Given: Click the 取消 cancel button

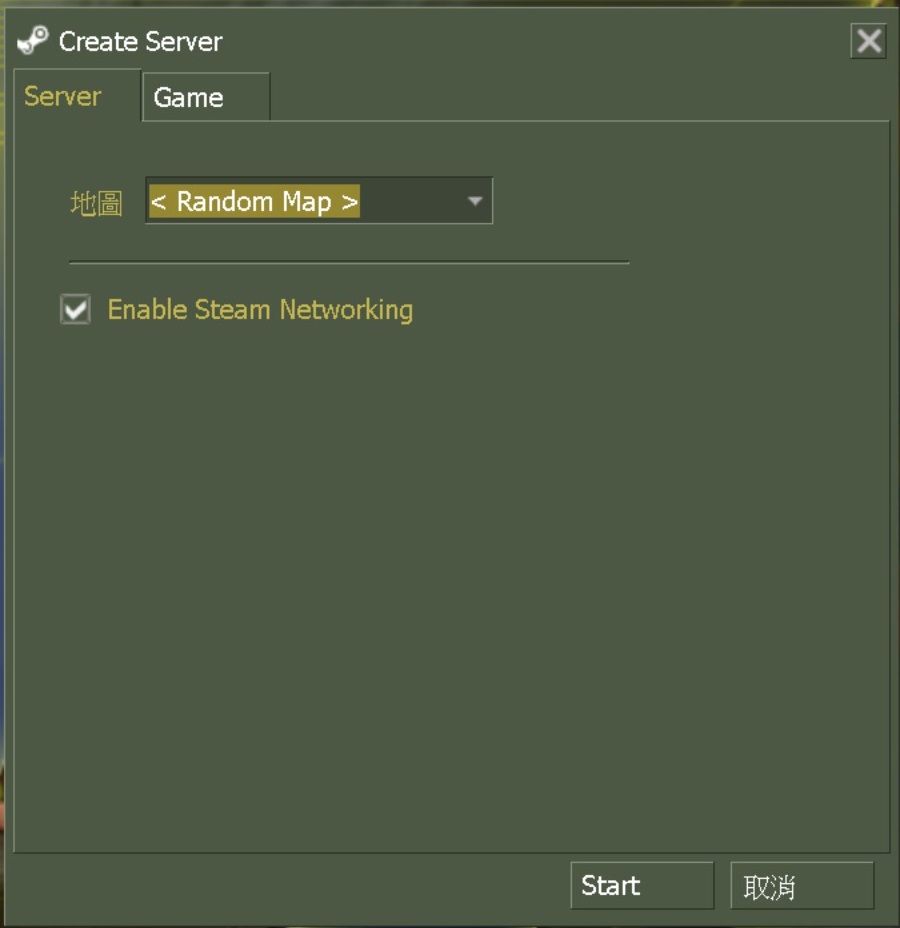Looking at the screenshot, I should (x=802, y=885).
